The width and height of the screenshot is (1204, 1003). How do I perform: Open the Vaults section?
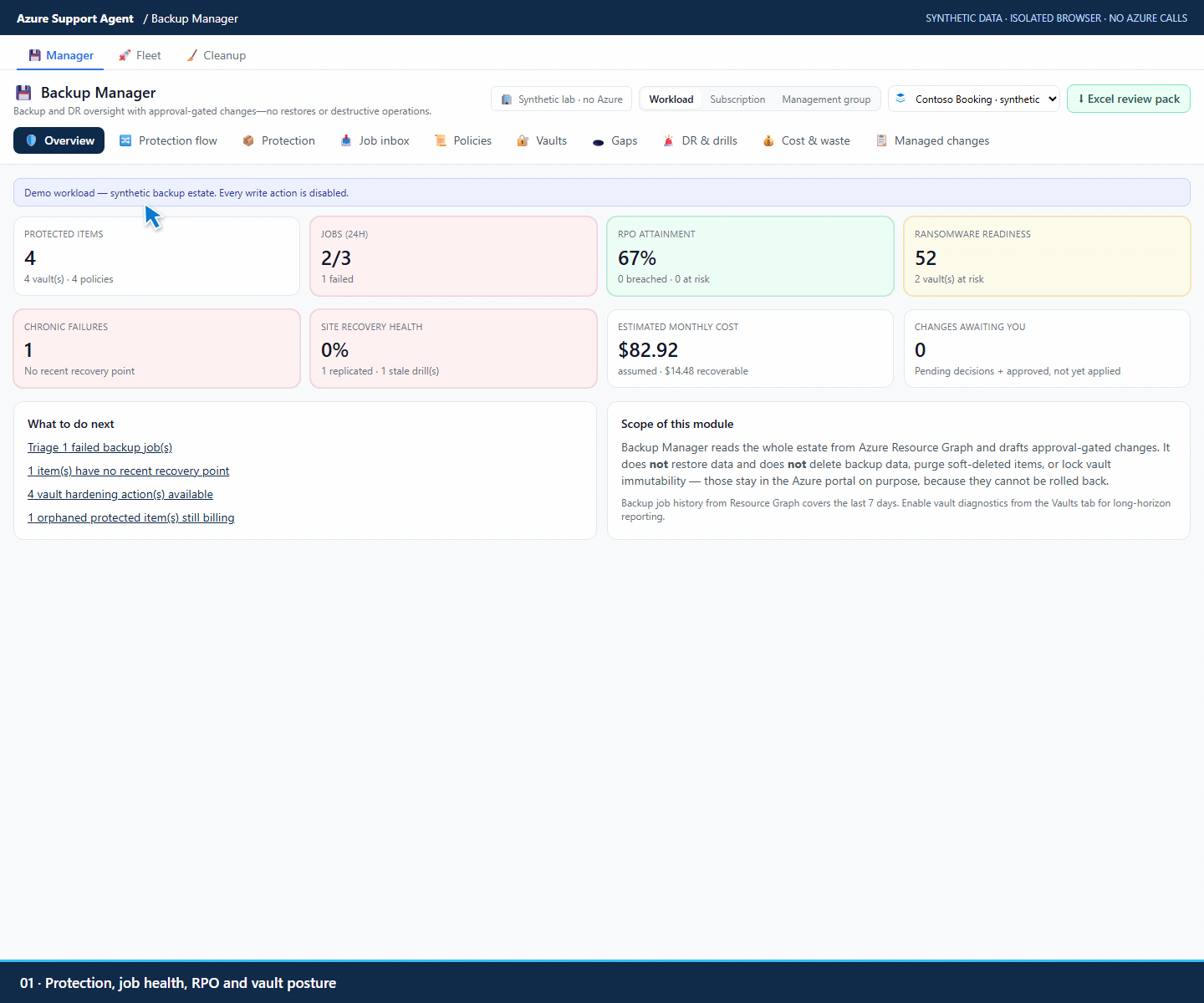542,140
